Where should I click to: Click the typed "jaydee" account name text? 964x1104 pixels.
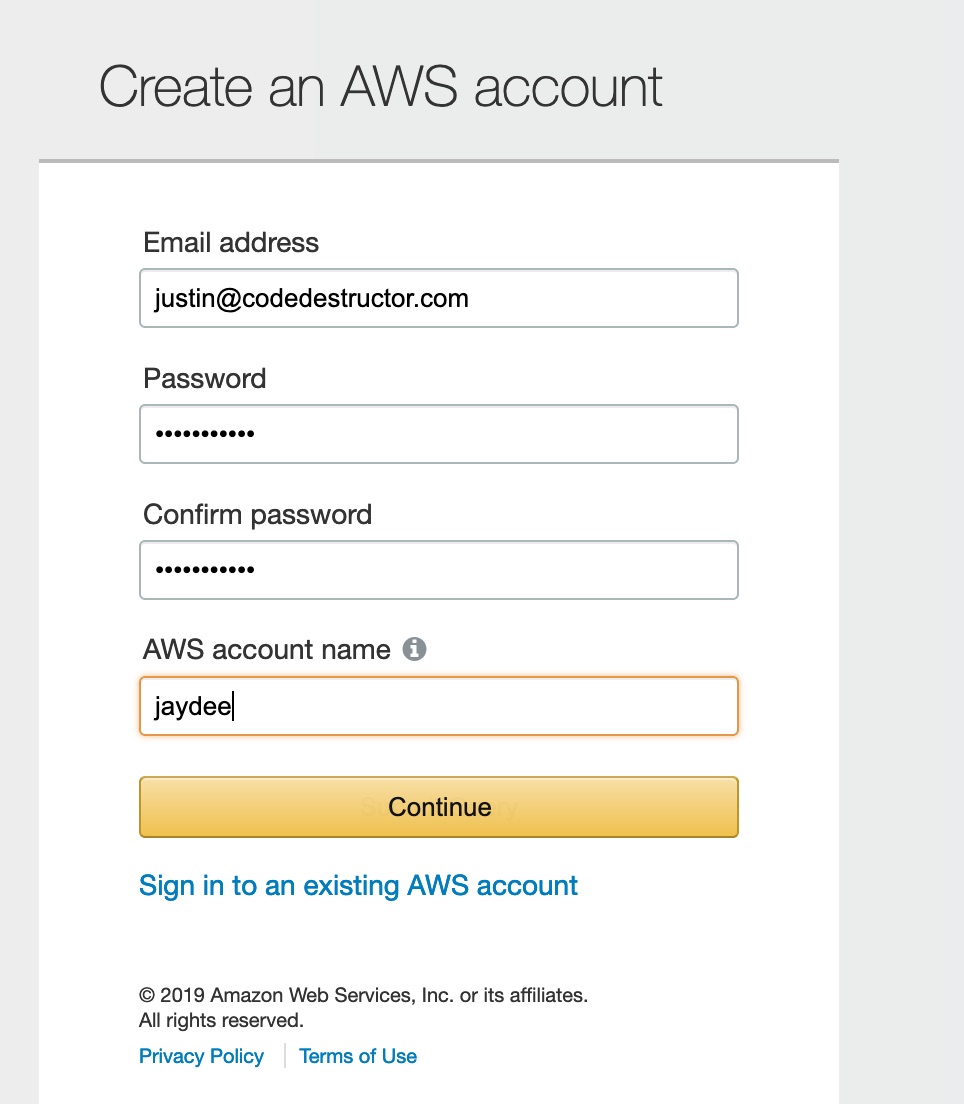193,706
